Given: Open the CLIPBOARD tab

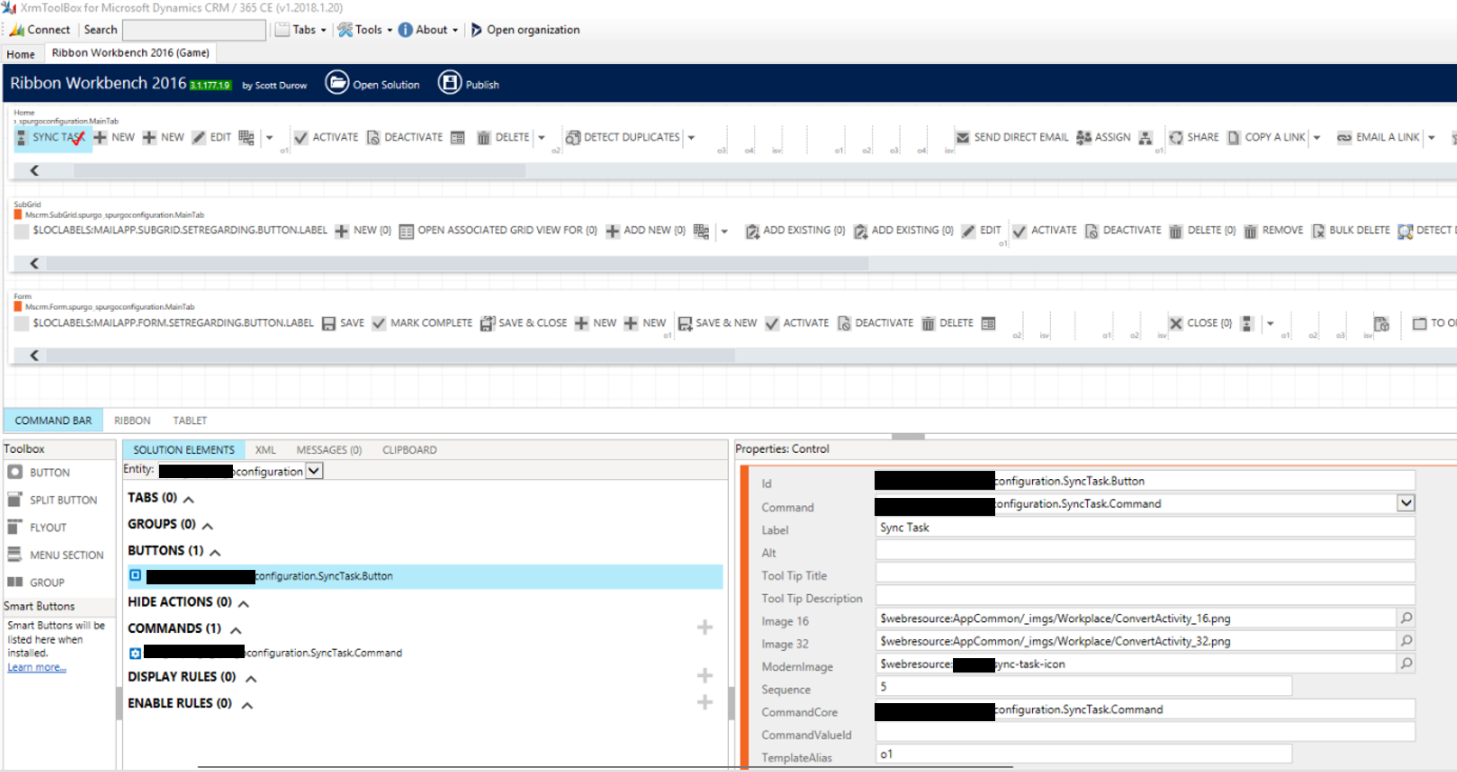Looking at the screenshot, I should (409, 450).
